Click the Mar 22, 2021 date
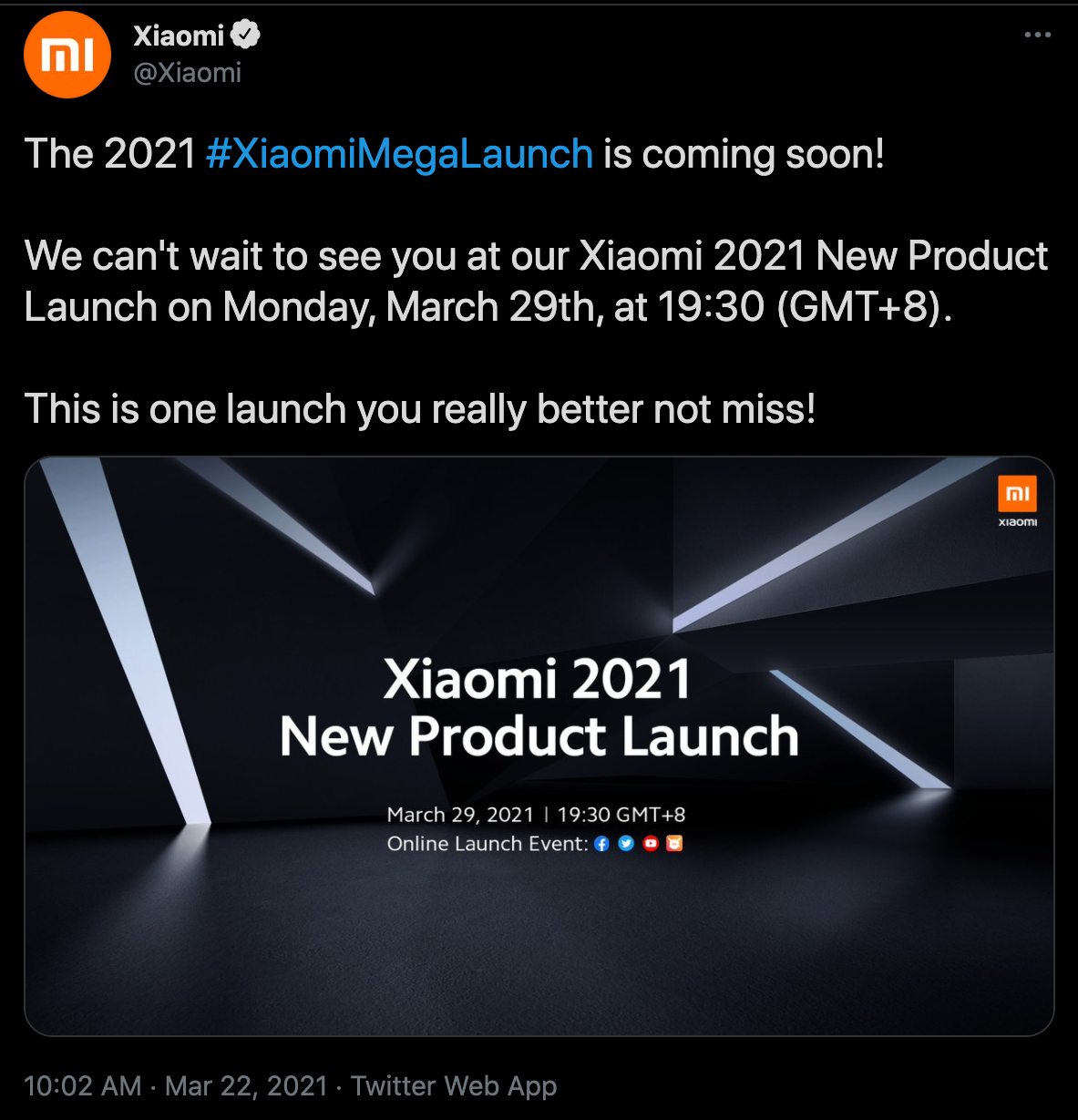This screenshot has width=1078, height=1120. [x=246, y=1085]
